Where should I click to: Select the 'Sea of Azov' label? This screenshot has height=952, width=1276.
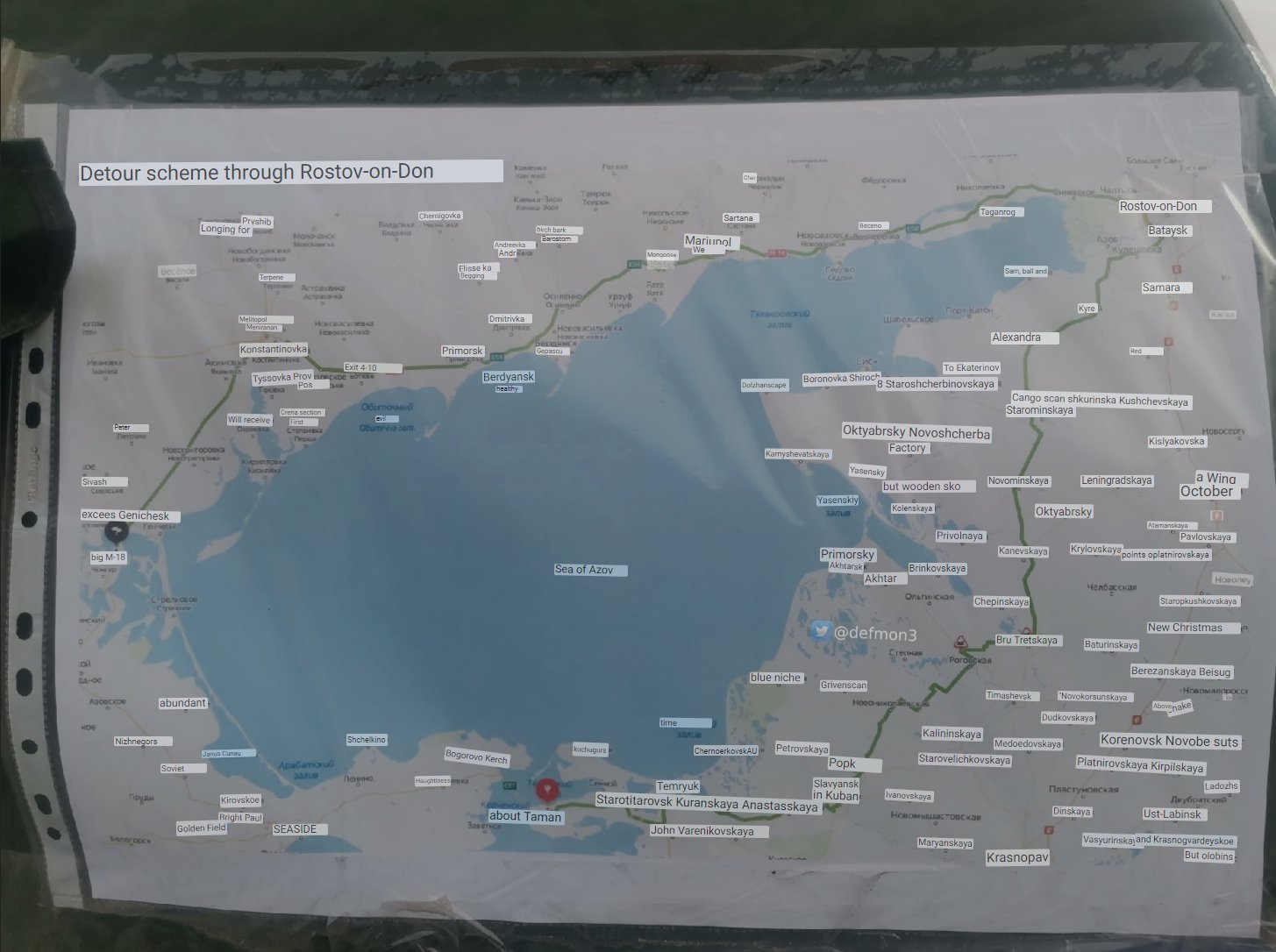pyautogui.click(x=590, y=570)
